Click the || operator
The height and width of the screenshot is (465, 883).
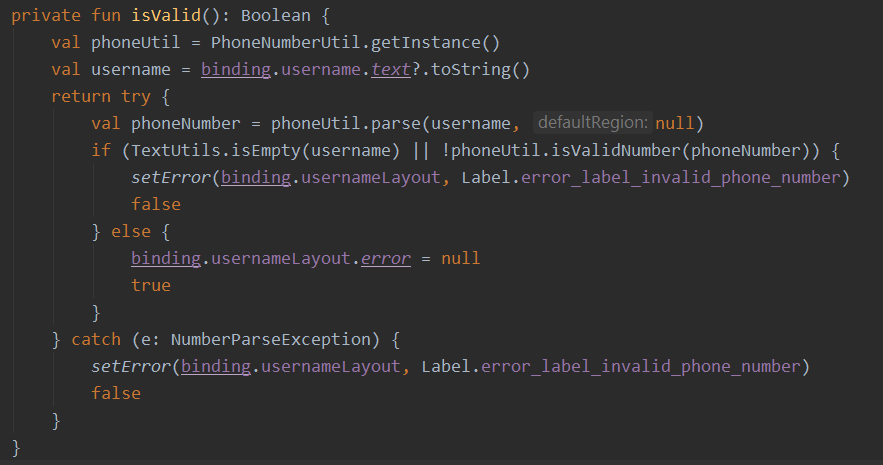pos(421,150)
